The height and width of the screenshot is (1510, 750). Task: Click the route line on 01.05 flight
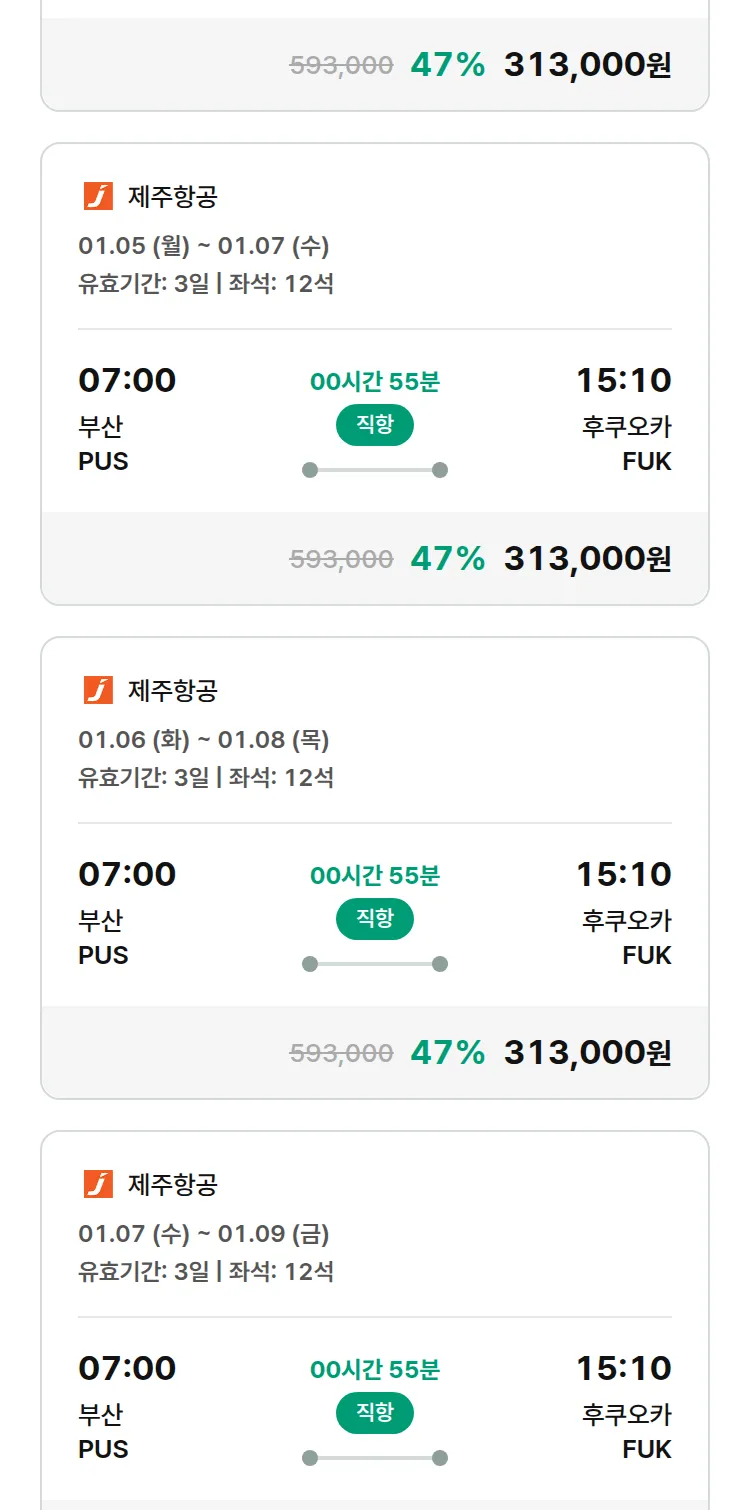[x=375, y=470]
